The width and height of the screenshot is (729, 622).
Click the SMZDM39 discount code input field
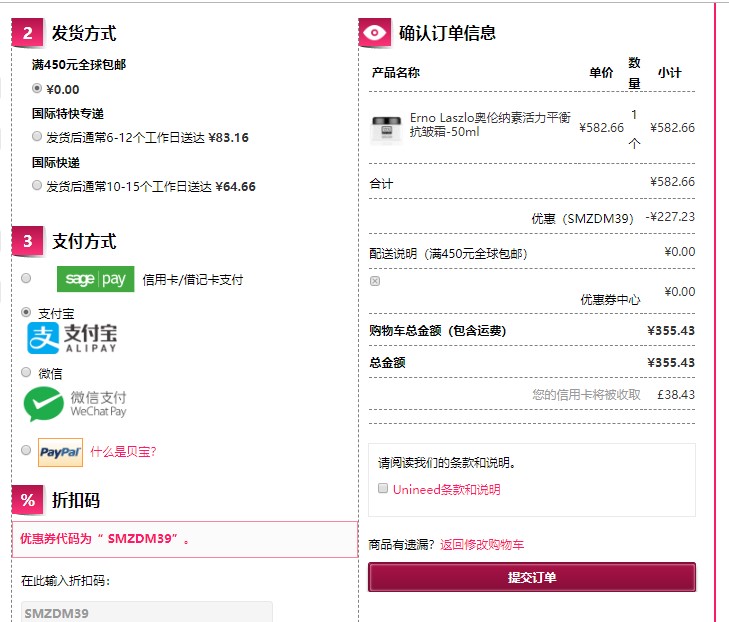(x=146, y=612)
